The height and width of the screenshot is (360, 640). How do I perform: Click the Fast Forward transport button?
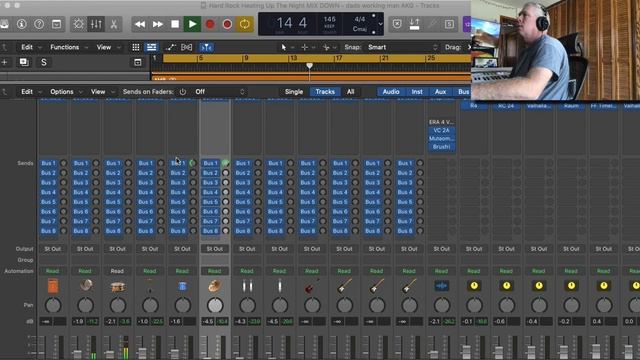158,24
